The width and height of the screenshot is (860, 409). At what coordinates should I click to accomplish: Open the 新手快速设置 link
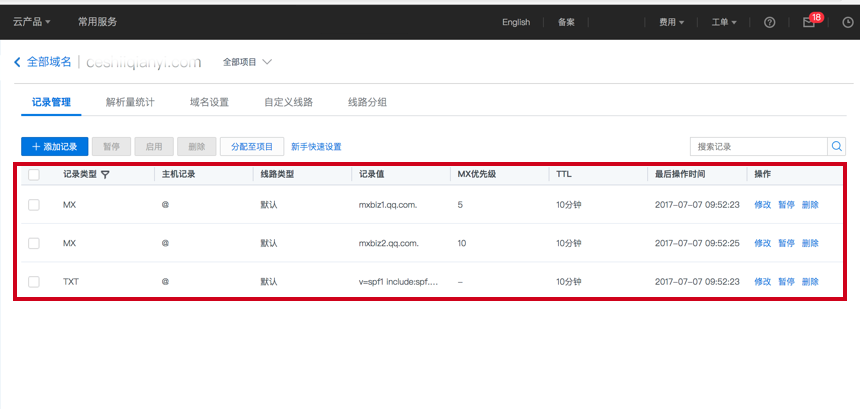click(316, 146)
